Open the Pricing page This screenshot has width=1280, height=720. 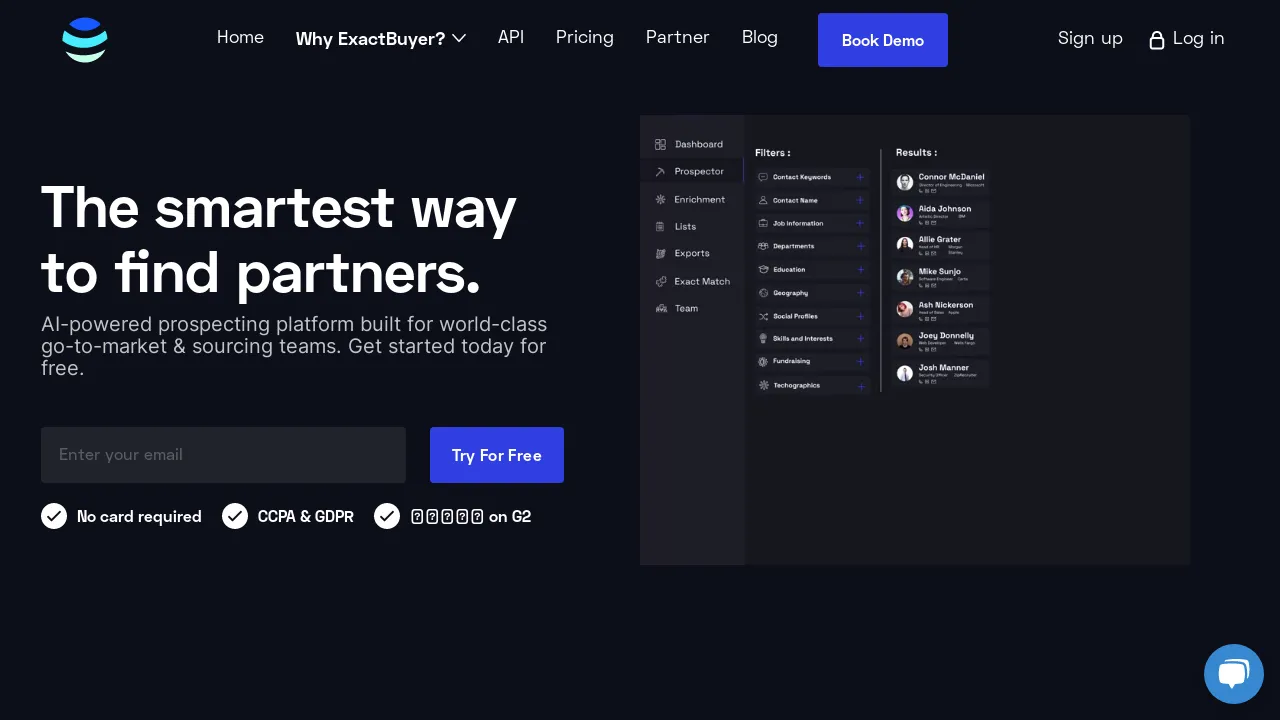click(585, 37)
